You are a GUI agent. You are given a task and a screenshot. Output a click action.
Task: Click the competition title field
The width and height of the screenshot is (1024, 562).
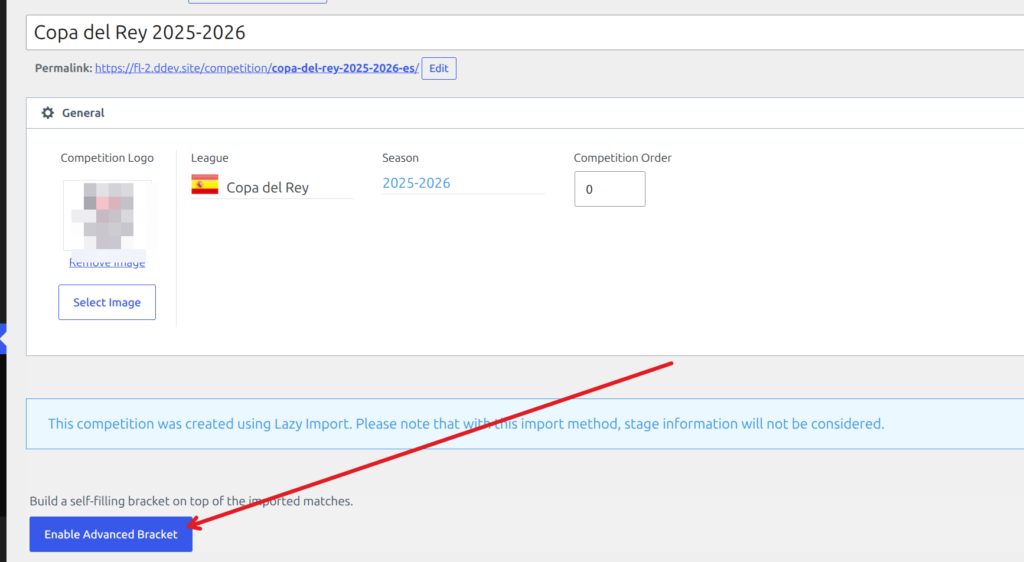[525, 33]
